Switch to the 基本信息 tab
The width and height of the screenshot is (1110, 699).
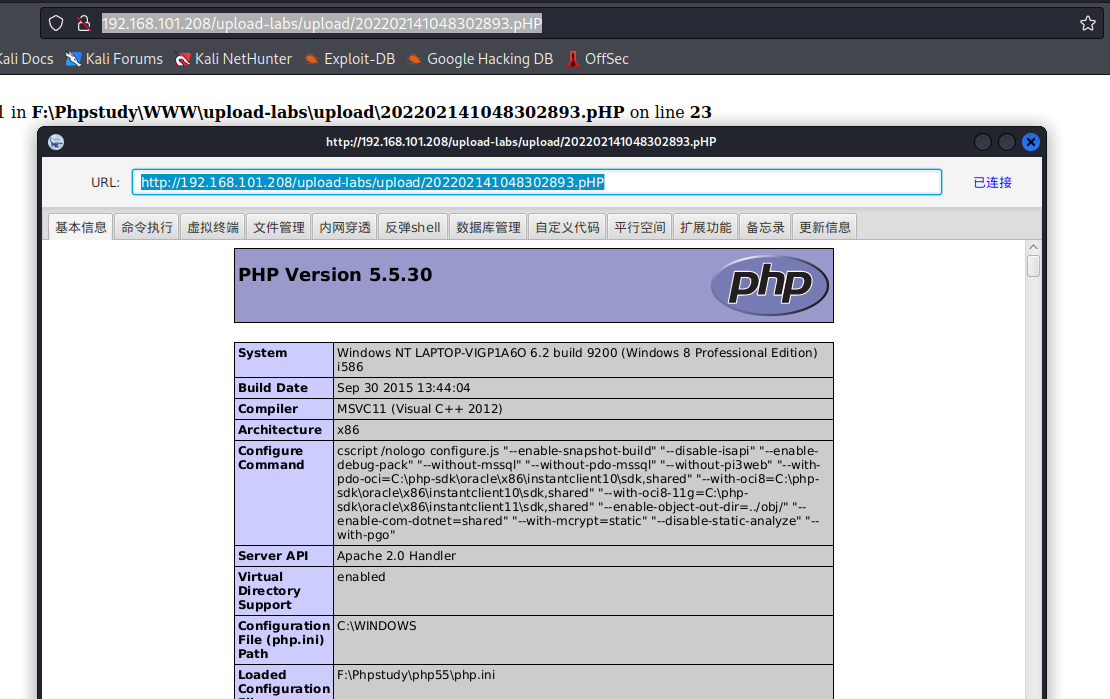click(81, 227)
